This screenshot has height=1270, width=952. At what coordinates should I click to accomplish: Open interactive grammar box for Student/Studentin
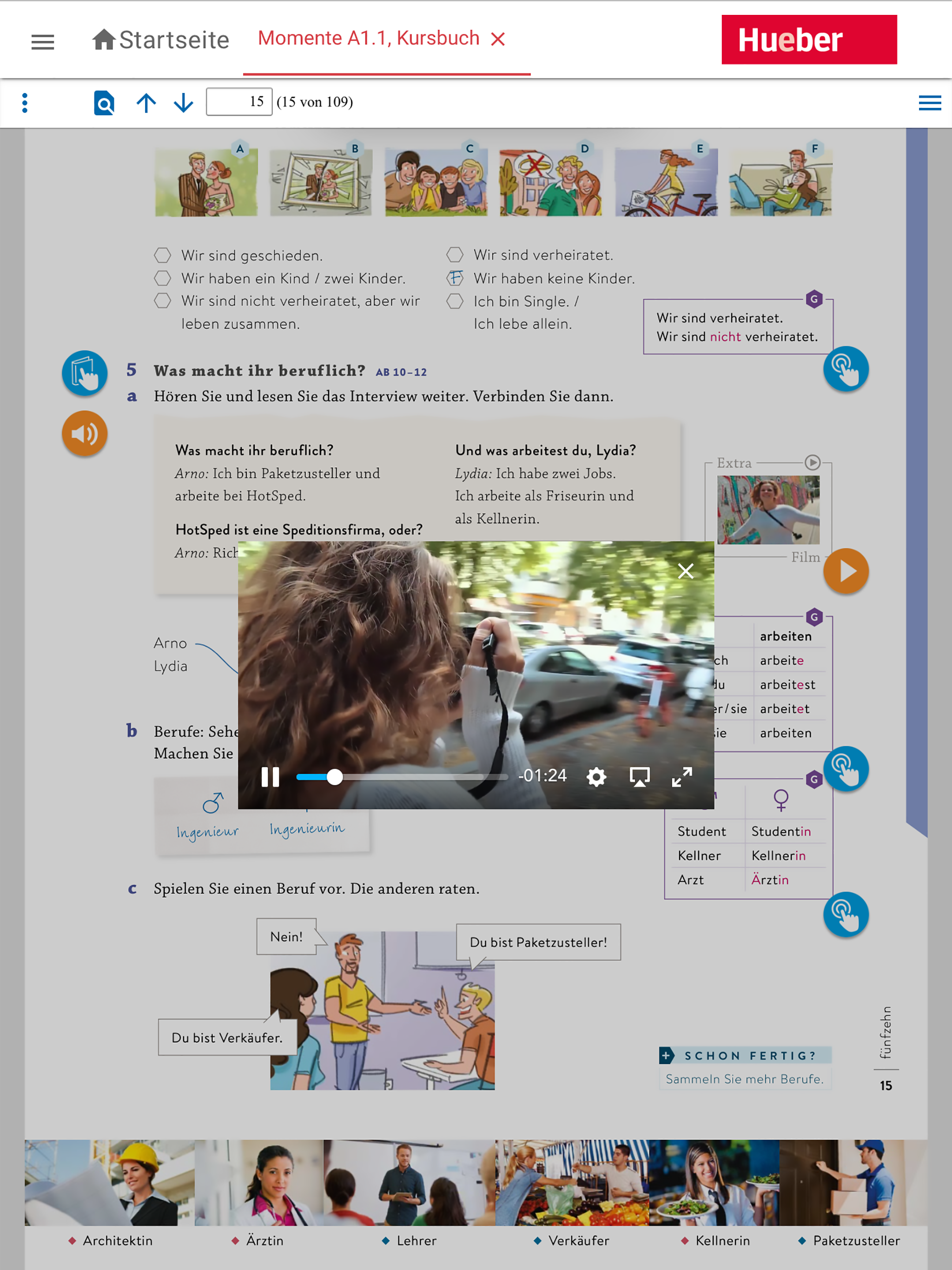[846, 914]
